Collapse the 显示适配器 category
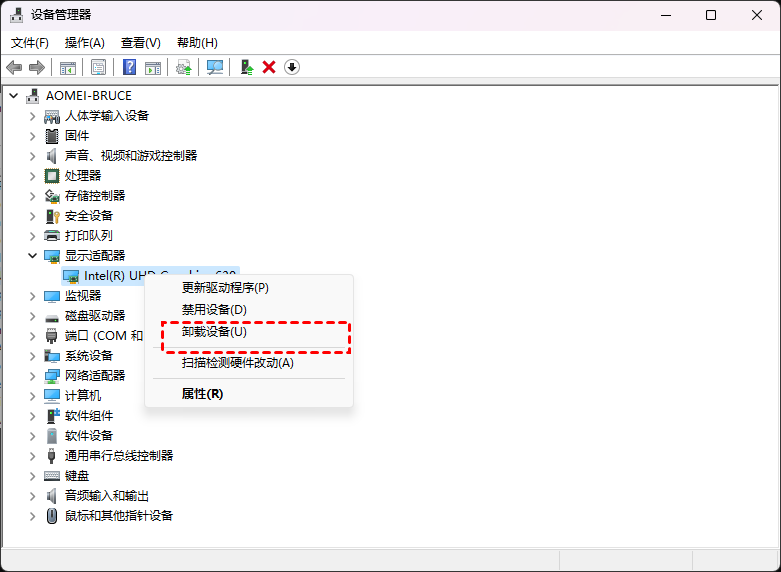Image resolution: width=781 pixels, height=572 pixels. point(32,256)
